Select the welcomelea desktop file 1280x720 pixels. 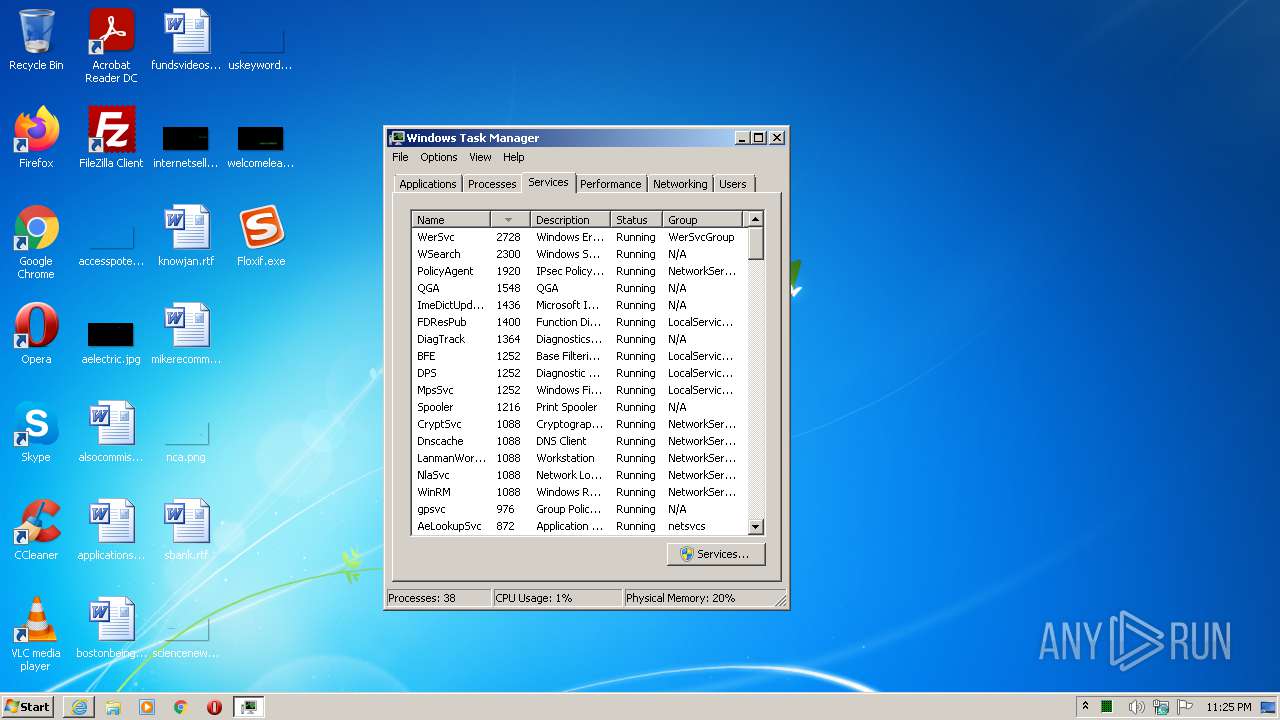[261, 146]
